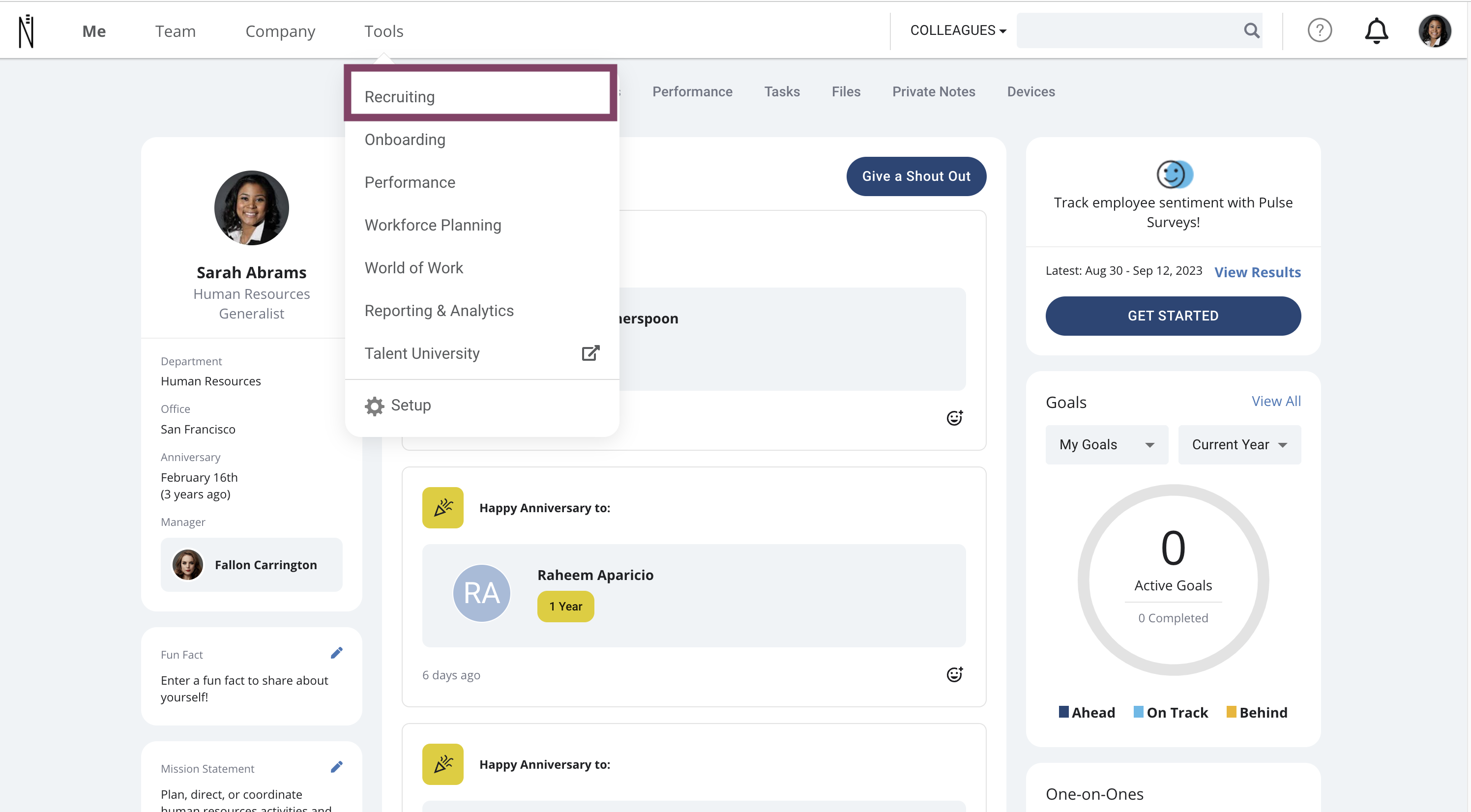Switch to the Performance profile tab
The image size is (1471, 812).
pyautogui.click(x=692, y=91)
